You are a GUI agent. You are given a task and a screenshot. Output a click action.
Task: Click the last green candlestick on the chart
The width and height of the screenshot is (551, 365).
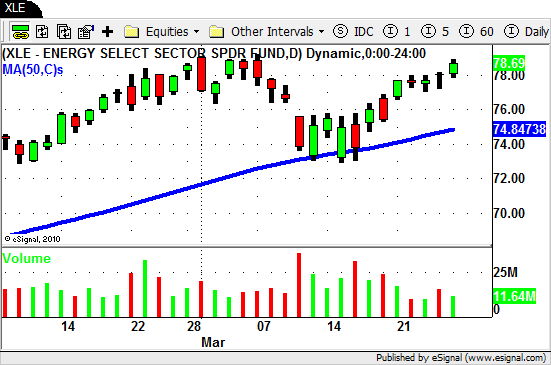[x=453, y=68]
